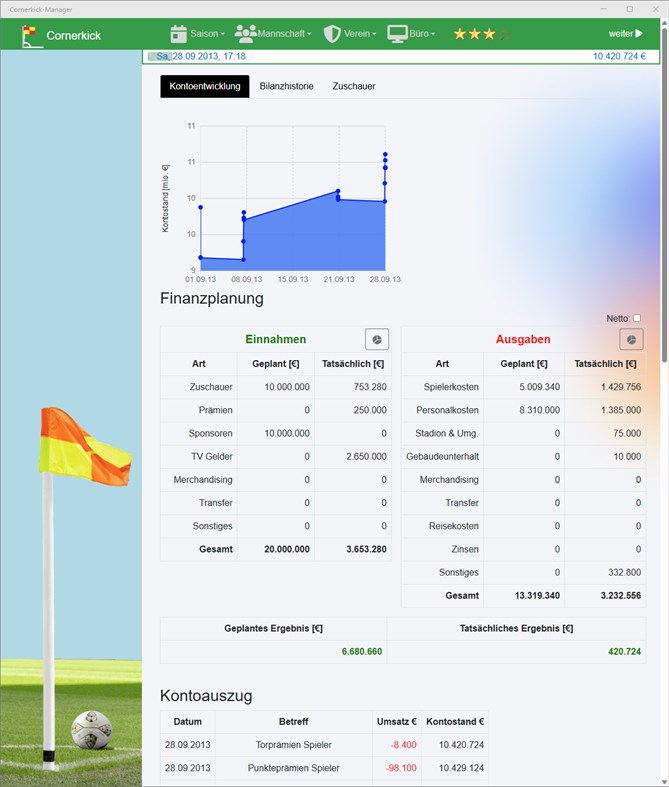Click the Saison calendar icon

[x=178, y=34]
